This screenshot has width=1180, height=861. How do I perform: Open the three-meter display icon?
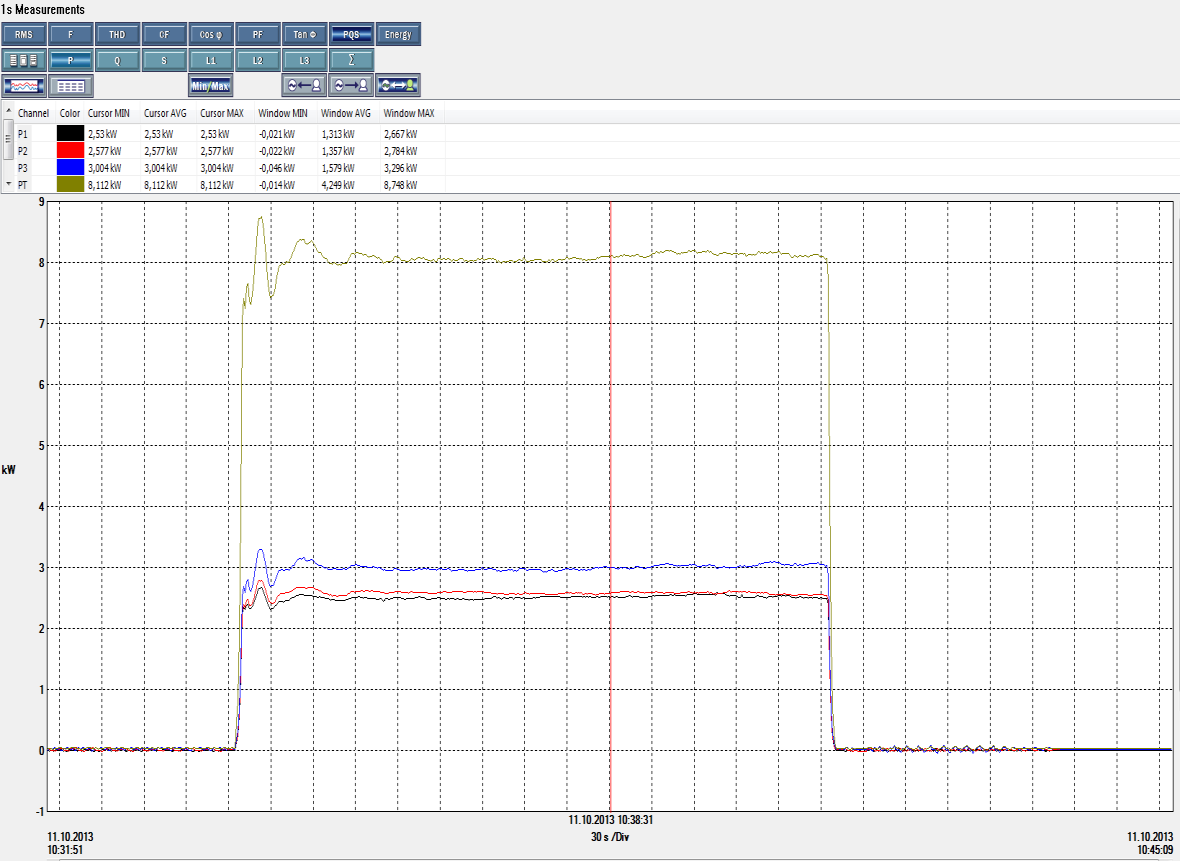24,60
